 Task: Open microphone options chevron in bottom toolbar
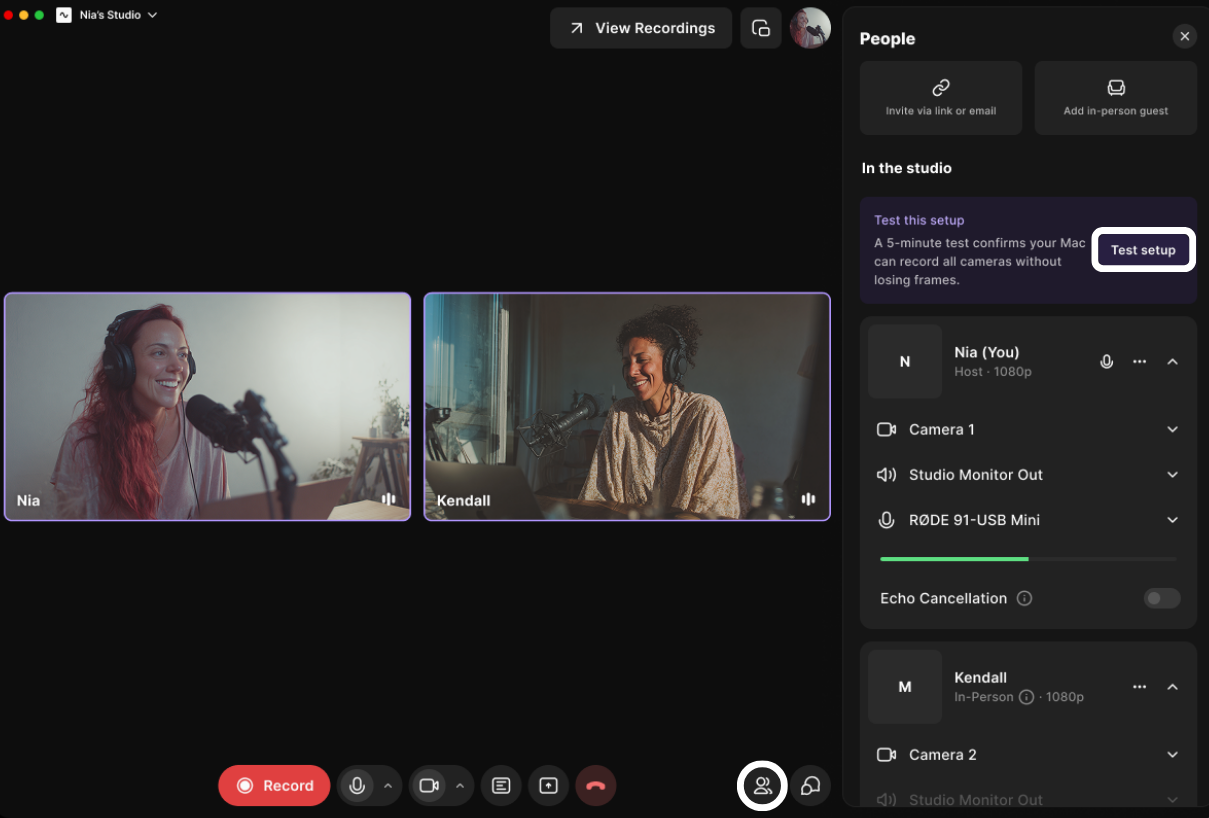coord(388,786)
